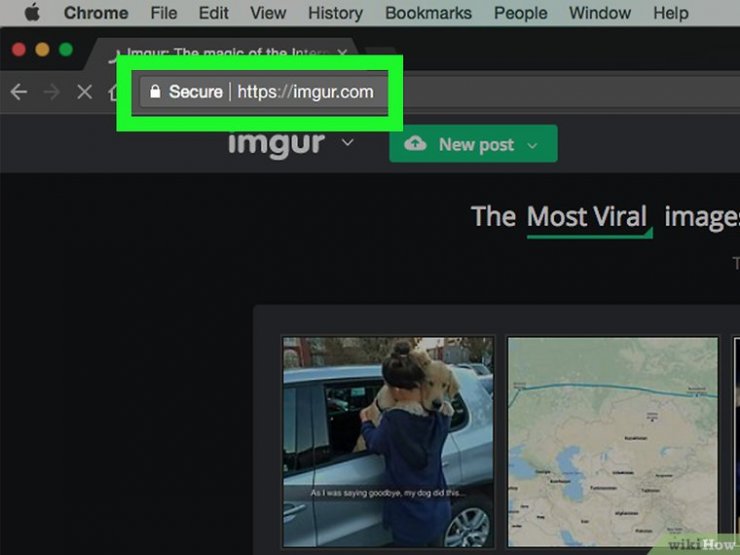Open the Edit menu
This screenshot has width=740, height=555.
click(x=213, y=13)
